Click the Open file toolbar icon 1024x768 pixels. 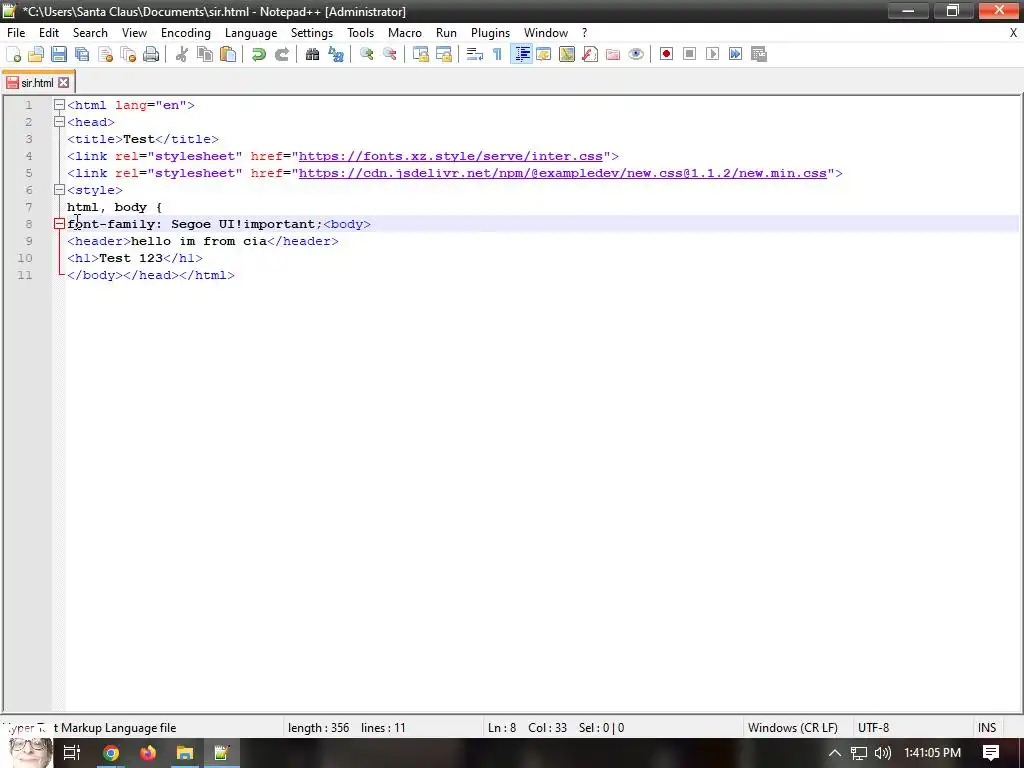(x=36, y=54)
